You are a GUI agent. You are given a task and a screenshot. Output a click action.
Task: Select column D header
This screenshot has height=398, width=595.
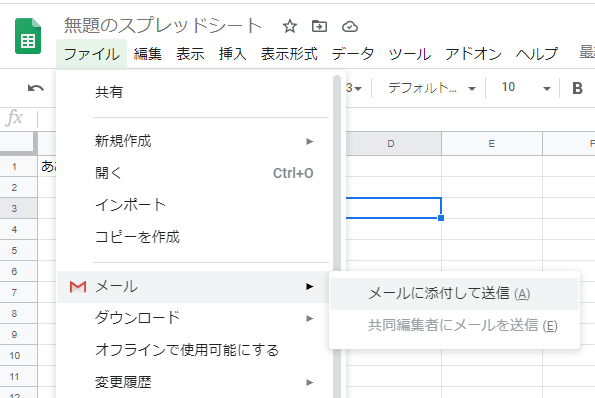pyautogui.click(x=394, y=144)
